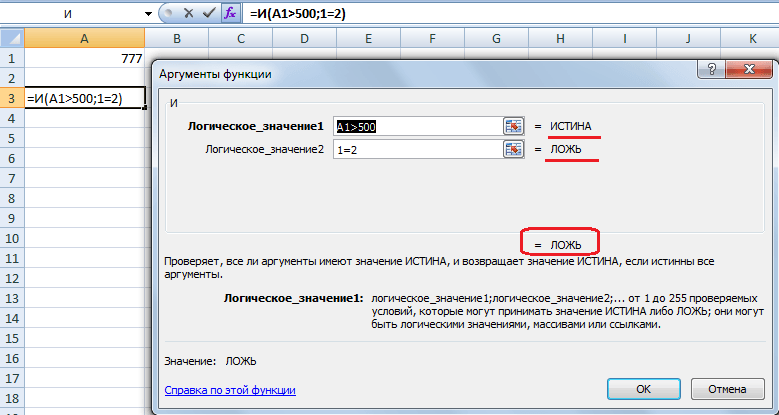This screenshot has width=779, height=415.
Task: Select row 18 header
Action: point(12,399)
